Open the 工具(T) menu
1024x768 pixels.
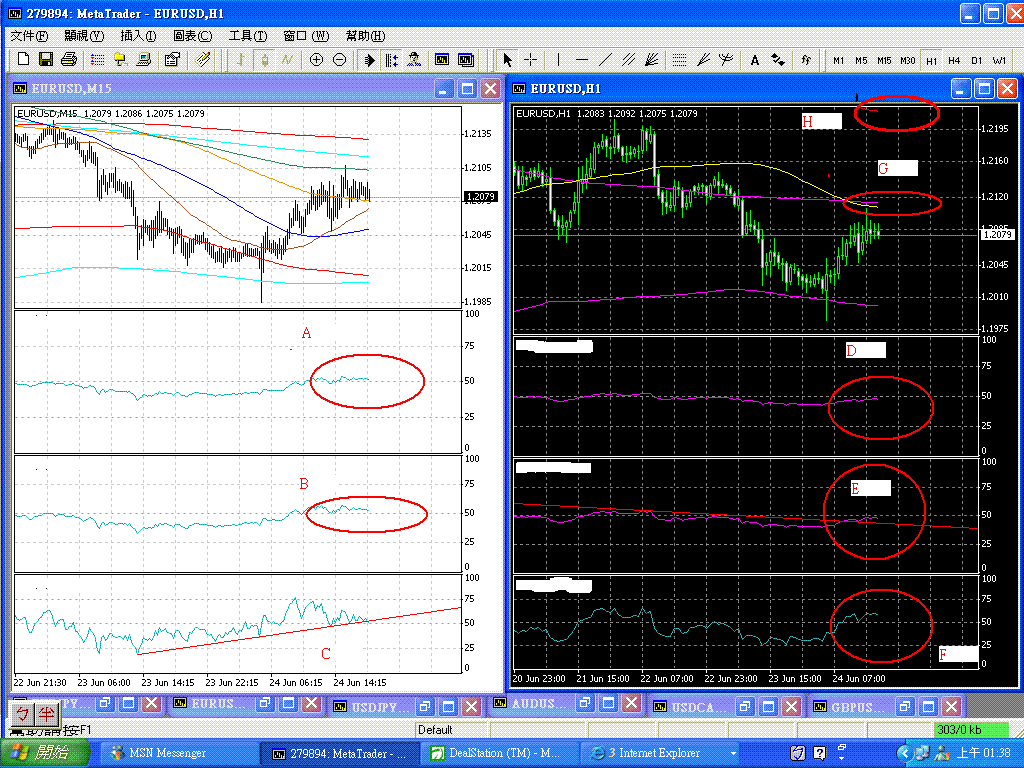click(x=248, y=36)
